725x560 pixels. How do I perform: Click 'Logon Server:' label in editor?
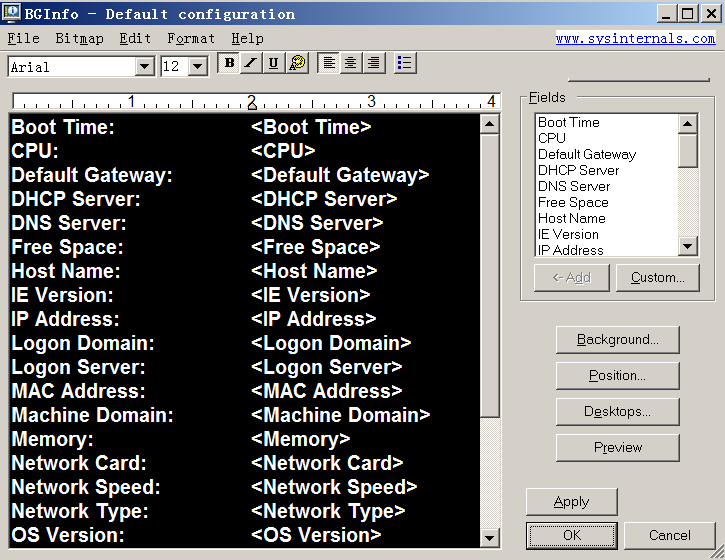coord(78,367)
